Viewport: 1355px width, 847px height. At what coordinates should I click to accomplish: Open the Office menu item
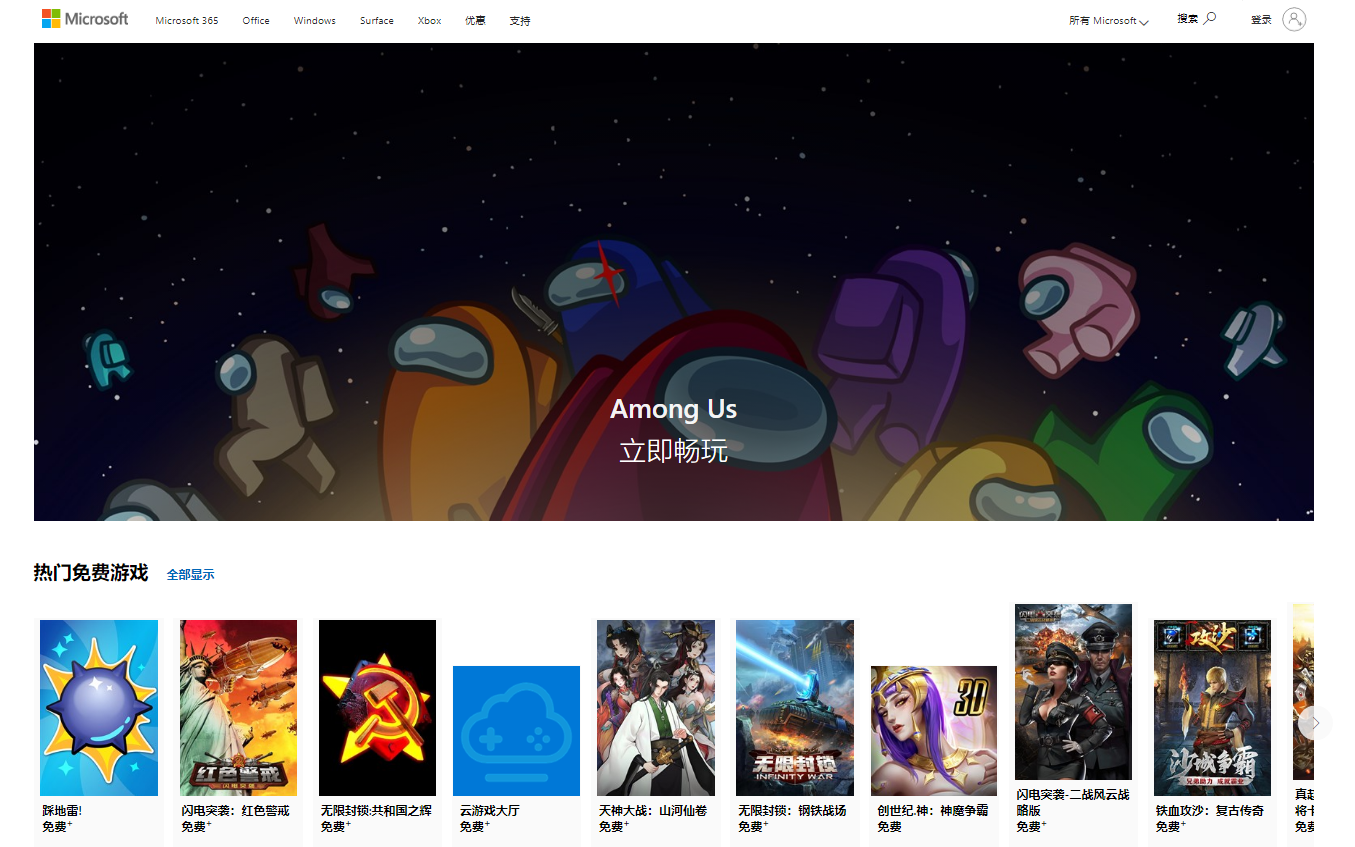click(256, 20)
